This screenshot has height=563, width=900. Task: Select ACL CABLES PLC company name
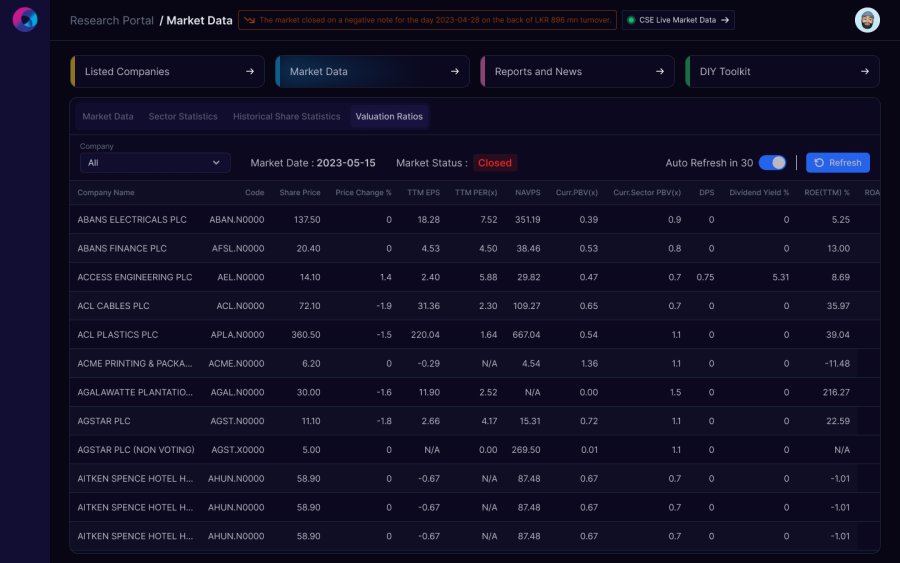114,306
